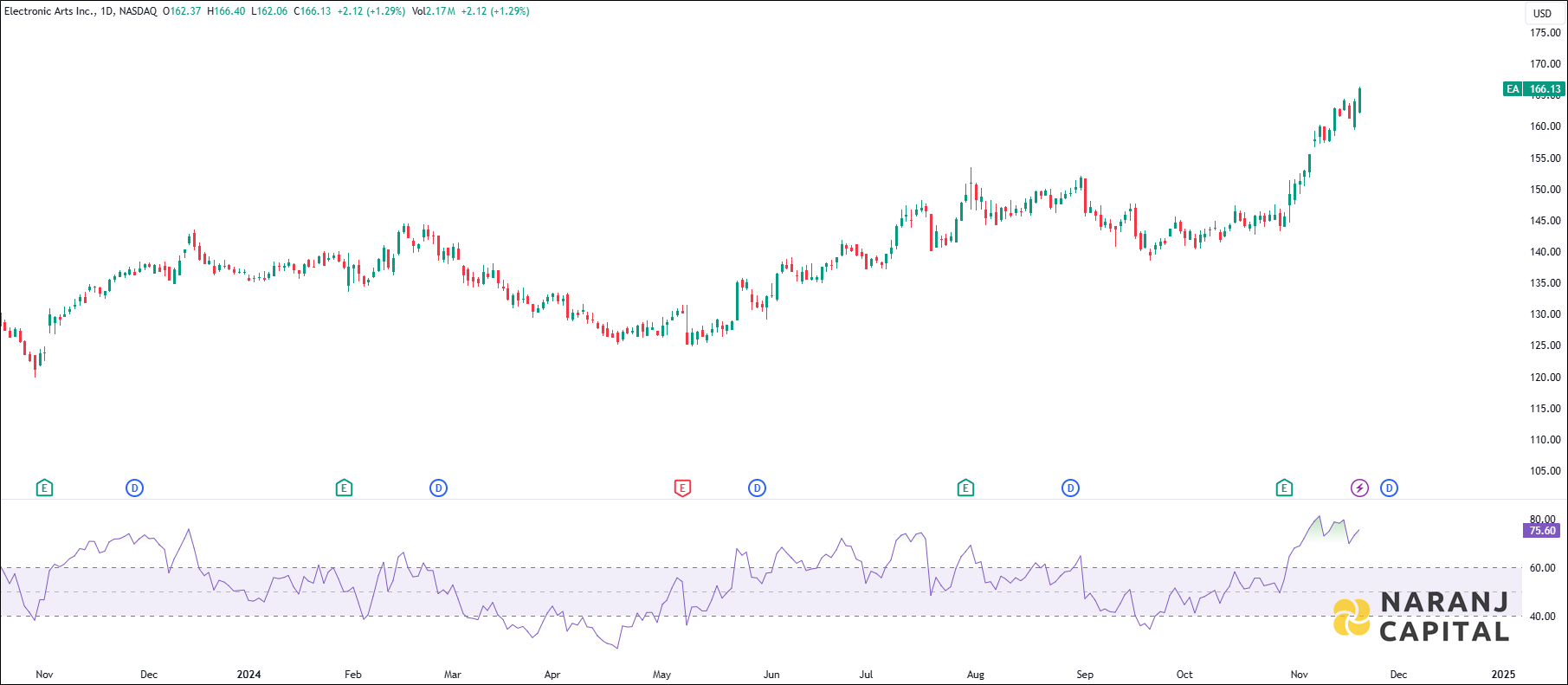Image resolution: width=1568 pixels, height=685 pixels.
Task: Click the 2024 label on the time axis
Action: coord(248,675)
